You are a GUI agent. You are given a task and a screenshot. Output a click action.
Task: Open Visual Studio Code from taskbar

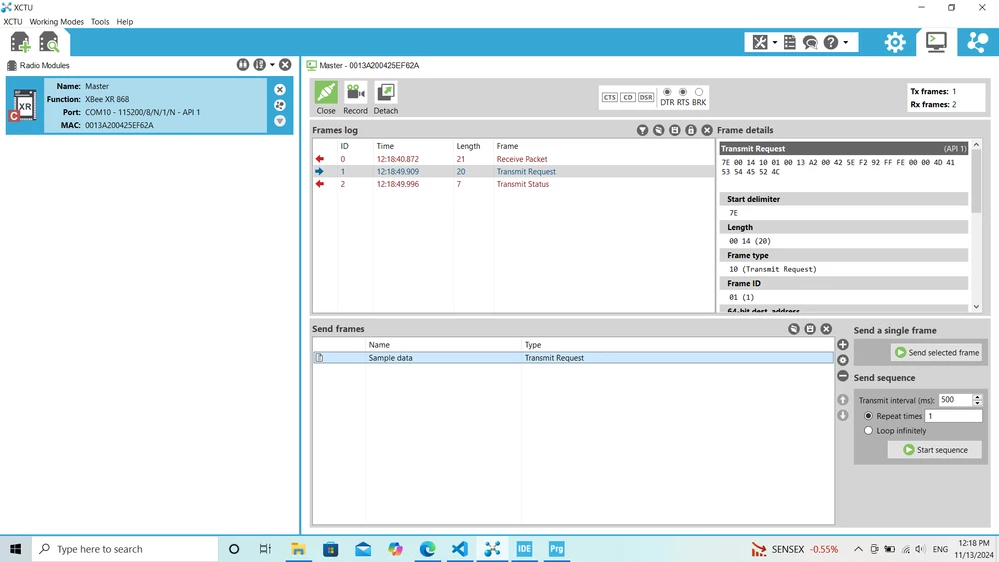pos(459,549)
